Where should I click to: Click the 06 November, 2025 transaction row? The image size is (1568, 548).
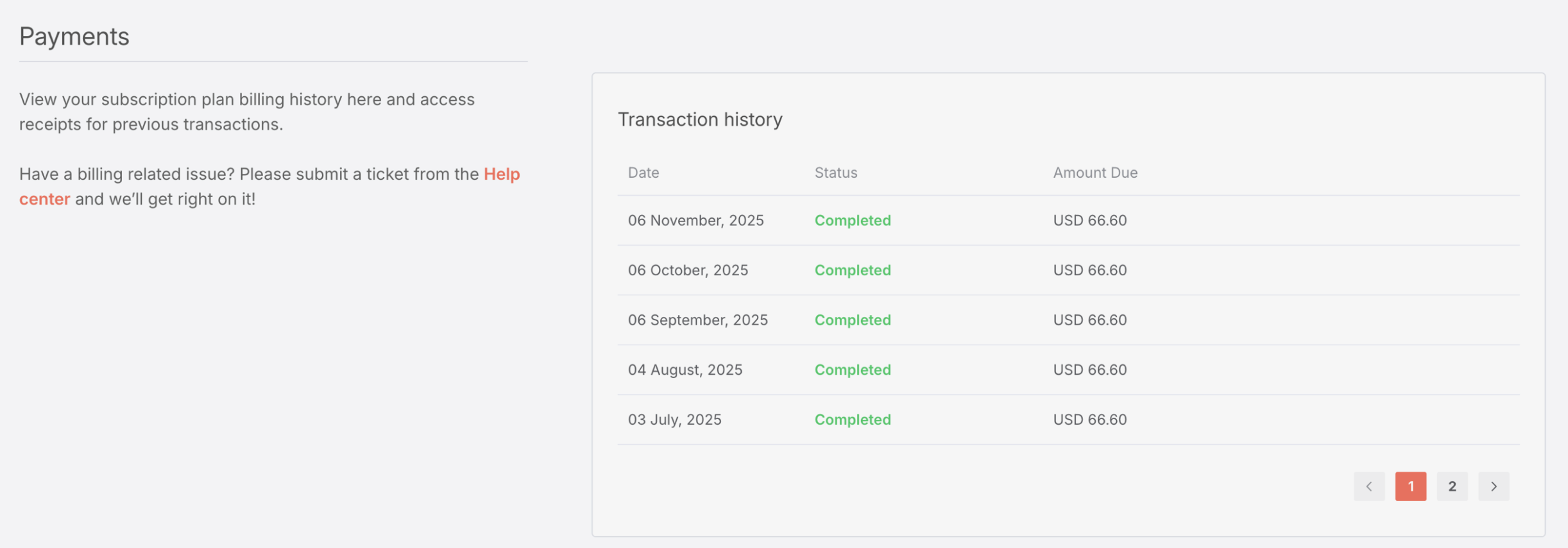(x=695, y=220)
